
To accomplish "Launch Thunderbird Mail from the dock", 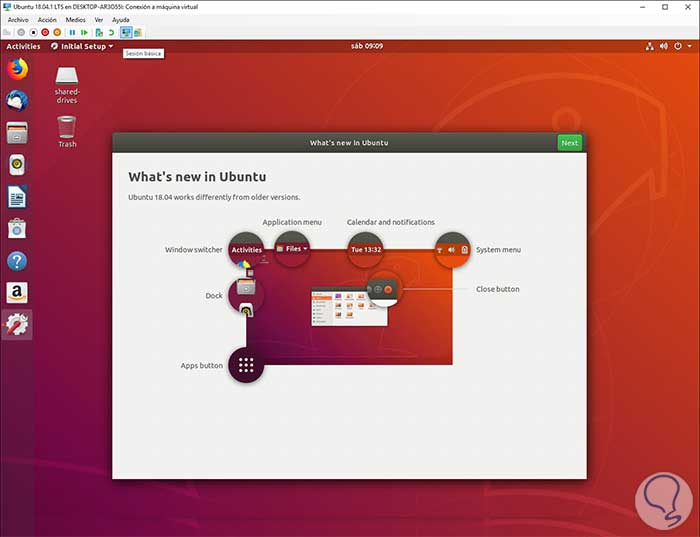I will (17, 101).
